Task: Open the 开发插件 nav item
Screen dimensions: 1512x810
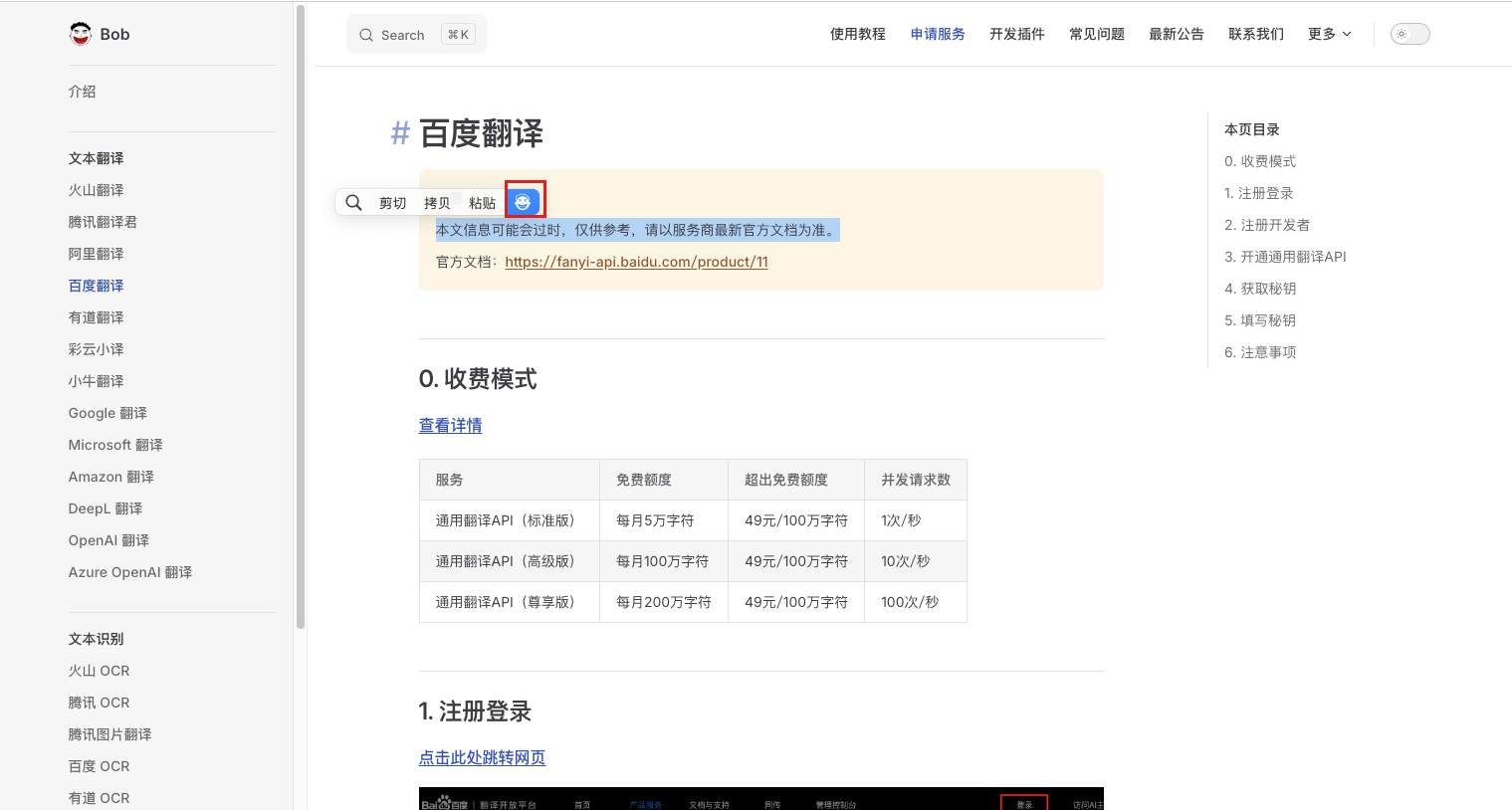Action: [1017, 34]
